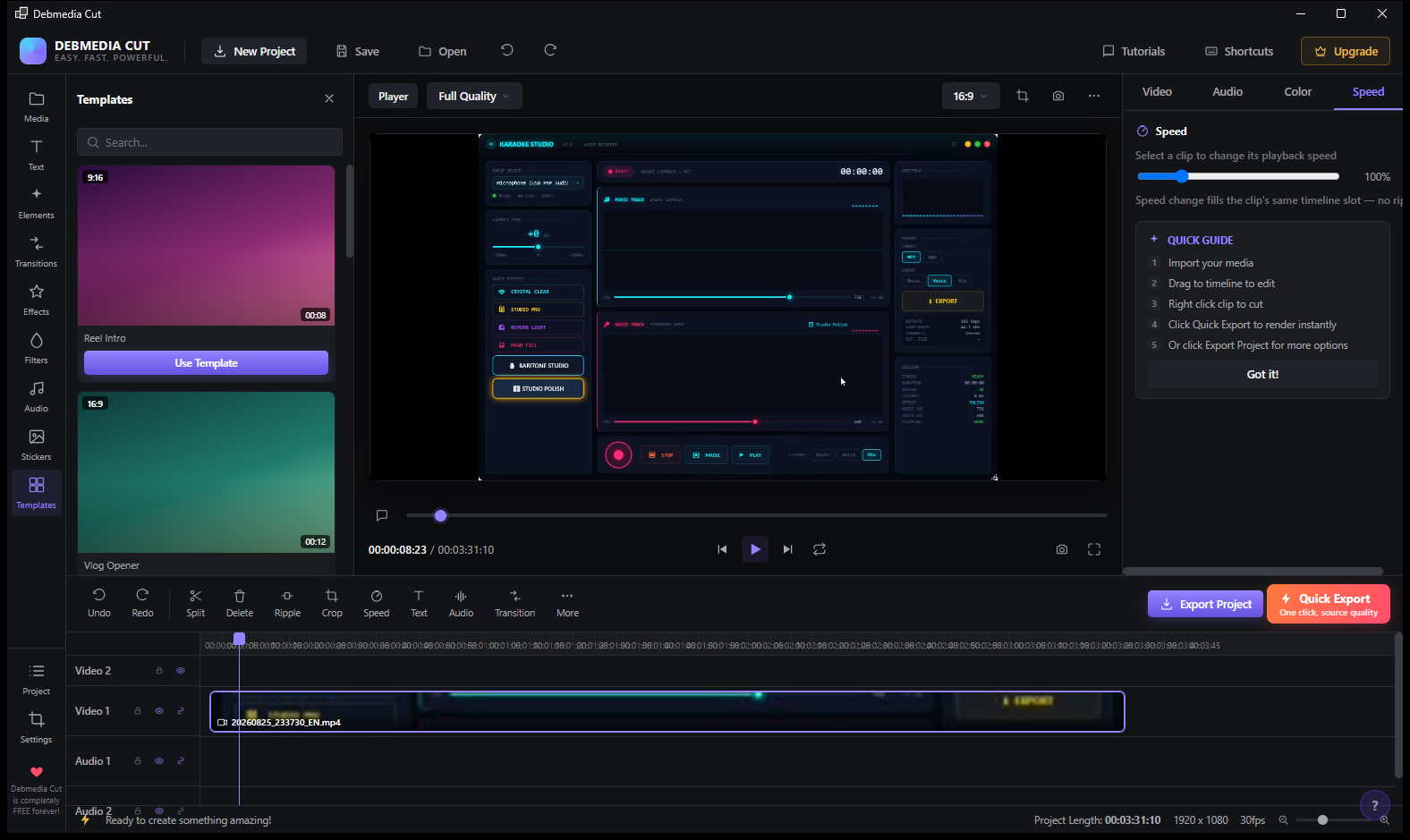Open the Full Quality dropdown

coord(474,96)
